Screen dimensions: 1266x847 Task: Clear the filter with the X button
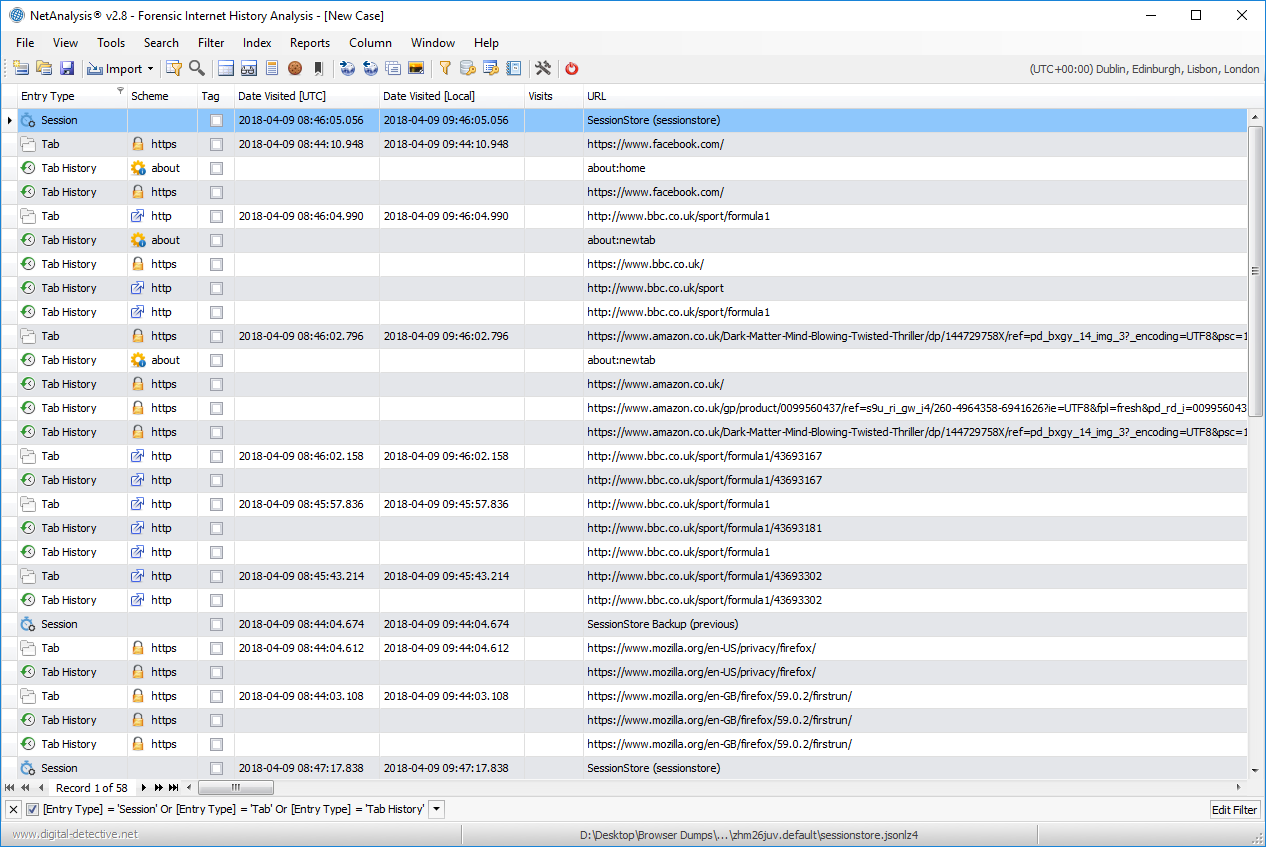pos(13,809)
